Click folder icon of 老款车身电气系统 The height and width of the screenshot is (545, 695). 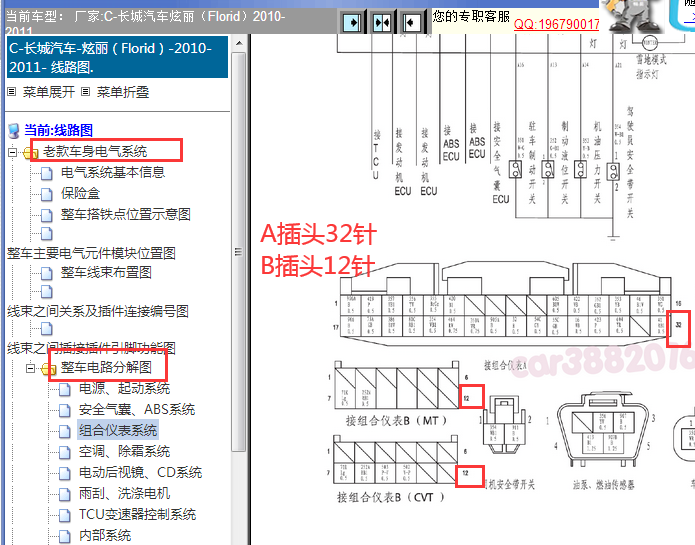[x=30, y=153]
